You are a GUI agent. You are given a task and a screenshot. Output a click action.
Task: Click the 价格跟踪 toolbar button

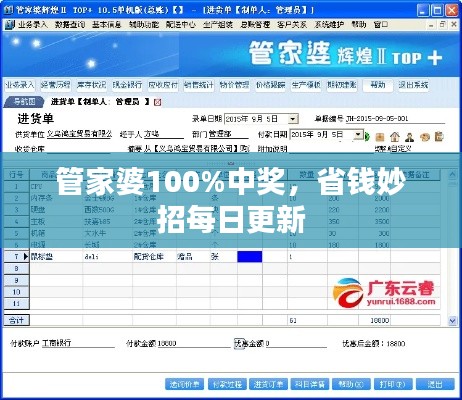coord(270,85)
